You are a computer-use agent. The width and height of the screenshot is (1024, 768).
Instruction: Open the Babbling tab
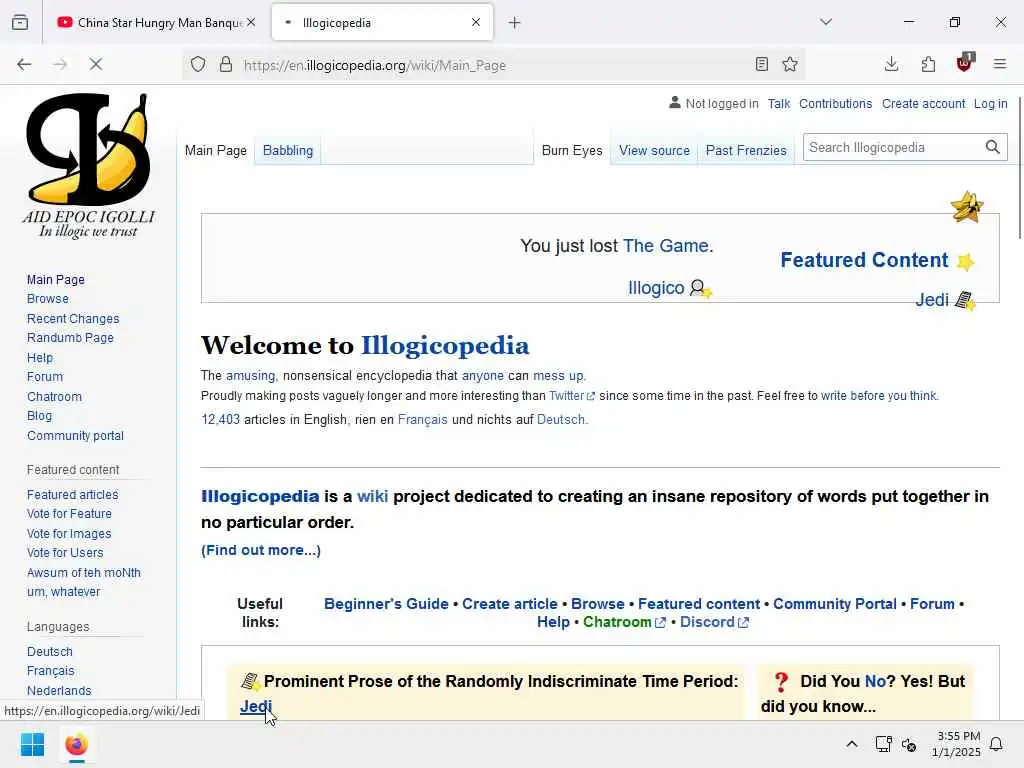(x=287, y=150)
